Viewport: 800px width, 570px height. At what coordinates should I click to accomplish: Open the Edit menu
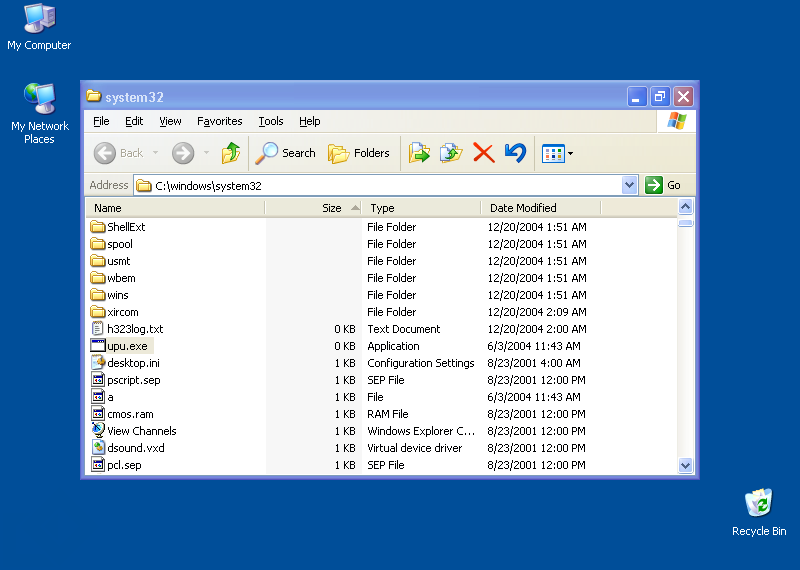pyautogui.click(x=134, y=121)
